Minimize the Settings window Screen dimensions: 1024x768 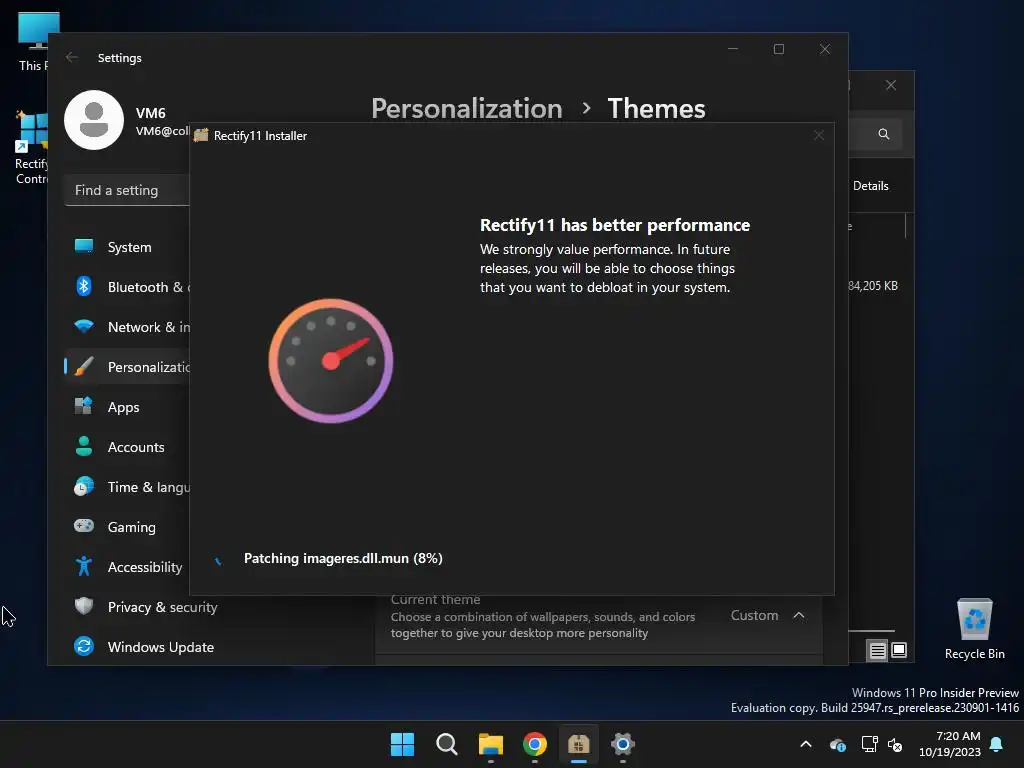(733, 49)
